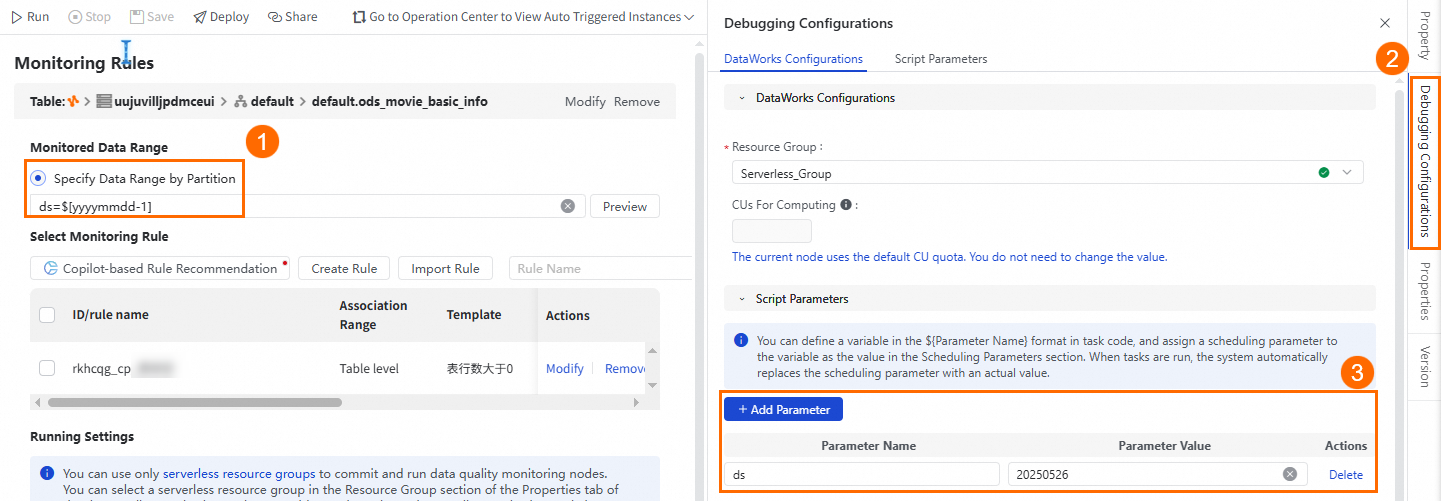Check the select-all rules checkbox
The image size is (1441, 501).
(47, 315)
